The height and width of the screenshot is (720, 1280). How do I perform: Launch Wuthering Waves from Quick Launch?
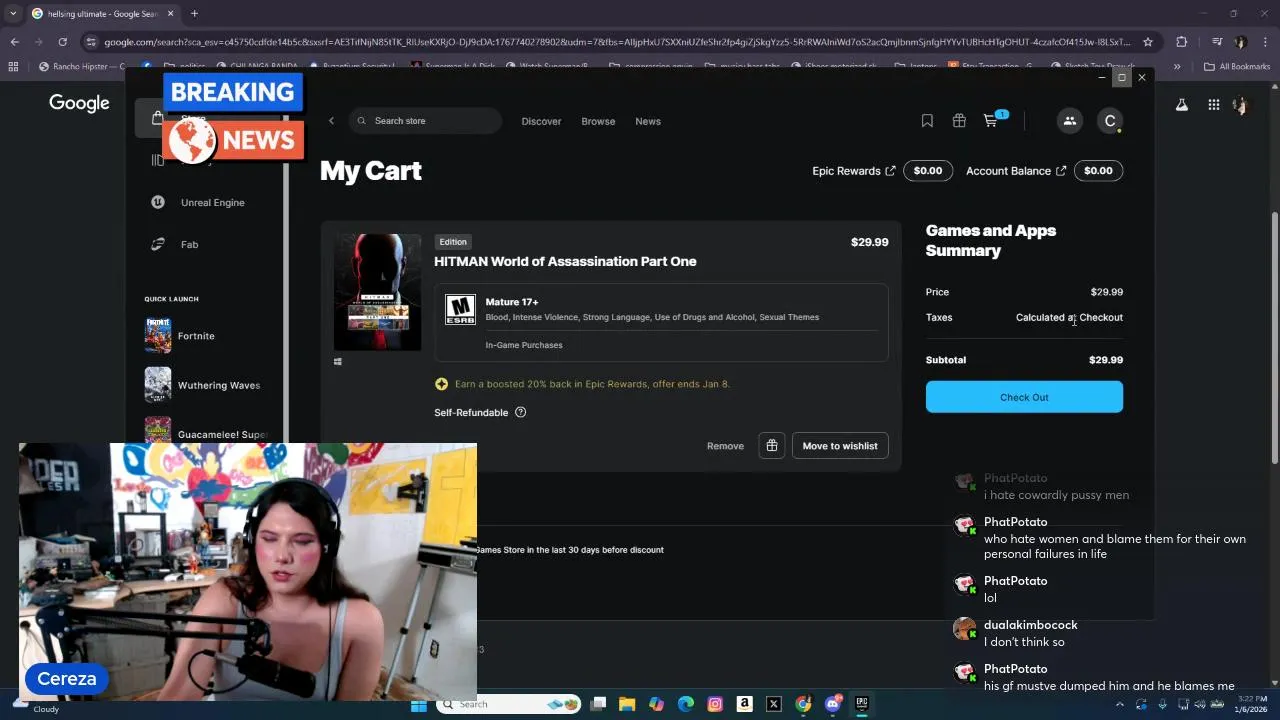click(x=219, y=385)
